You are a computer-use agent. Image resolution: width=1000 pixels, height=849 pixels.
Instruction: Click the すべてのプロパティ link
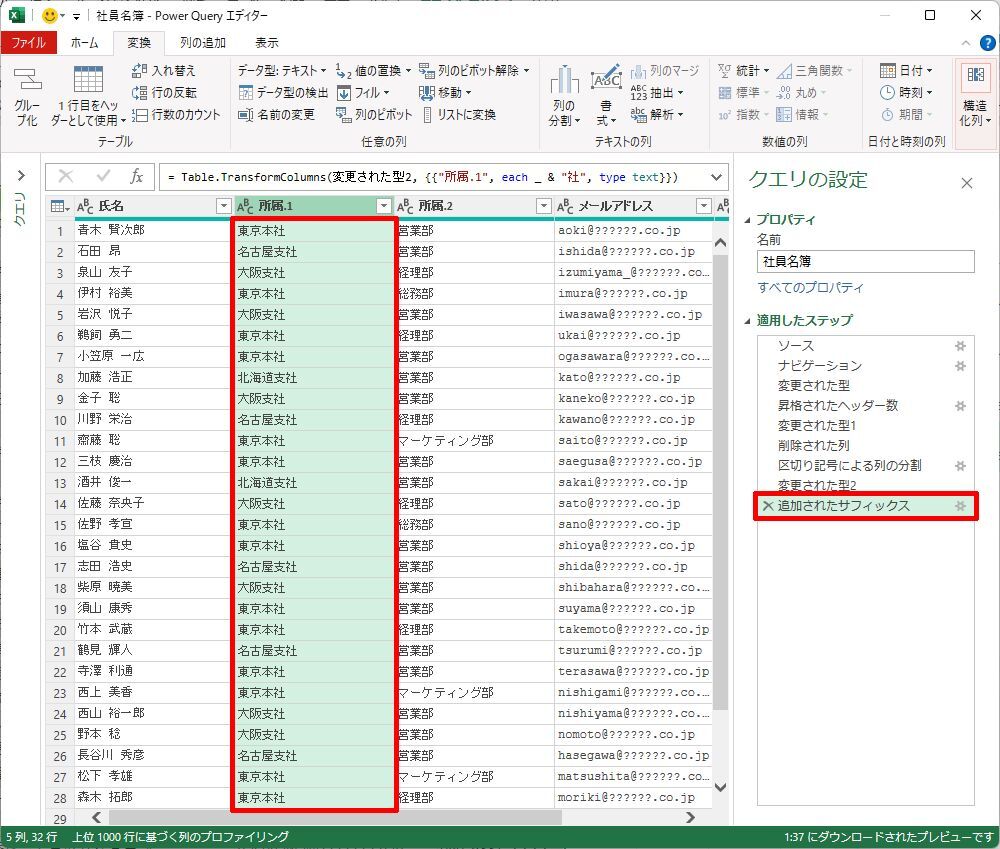[x=810, y=288]
